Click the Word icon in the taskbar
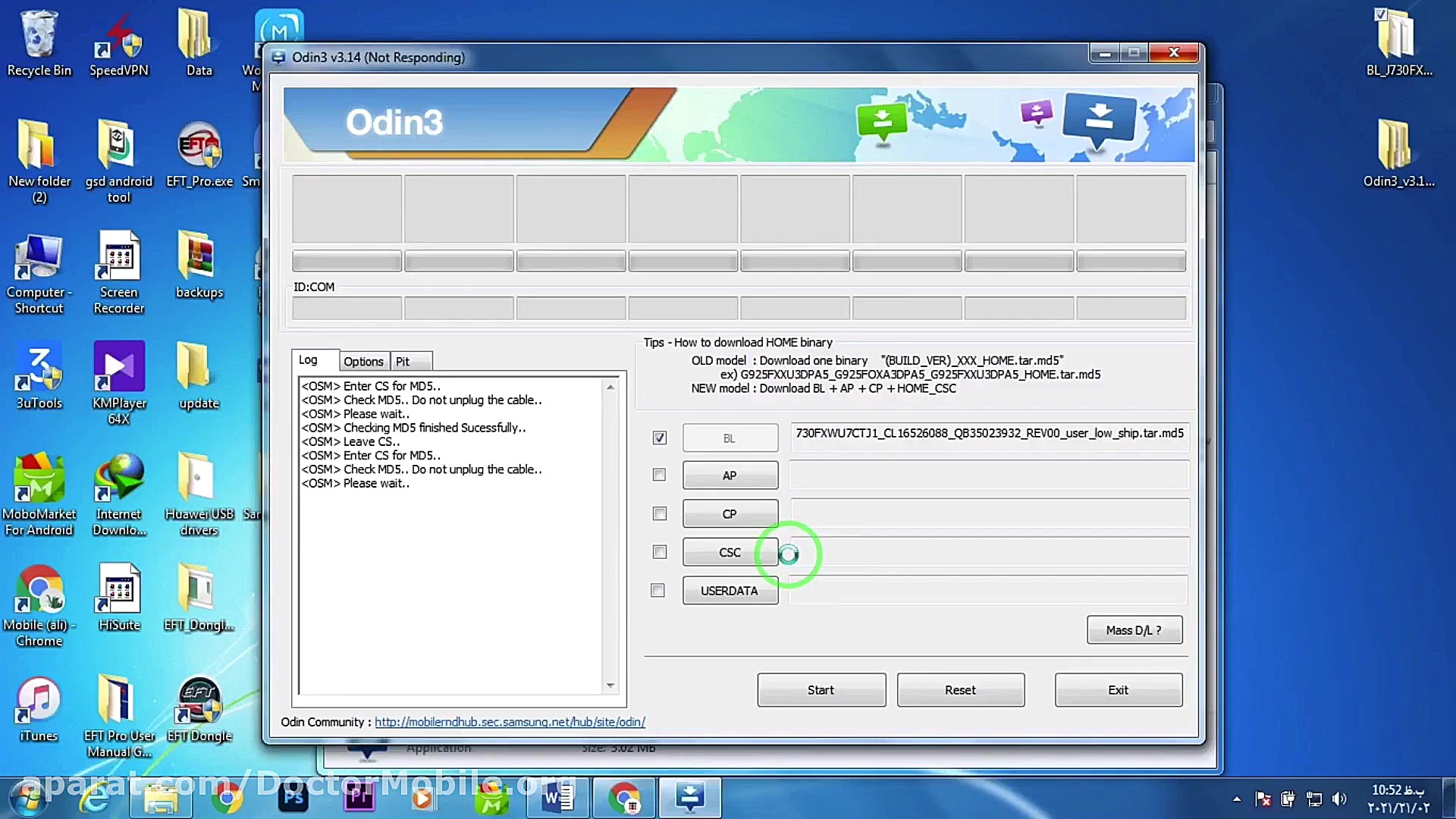Image resolution: width=1456 pixels, height=819 pixels. click(x=558, y=797)
